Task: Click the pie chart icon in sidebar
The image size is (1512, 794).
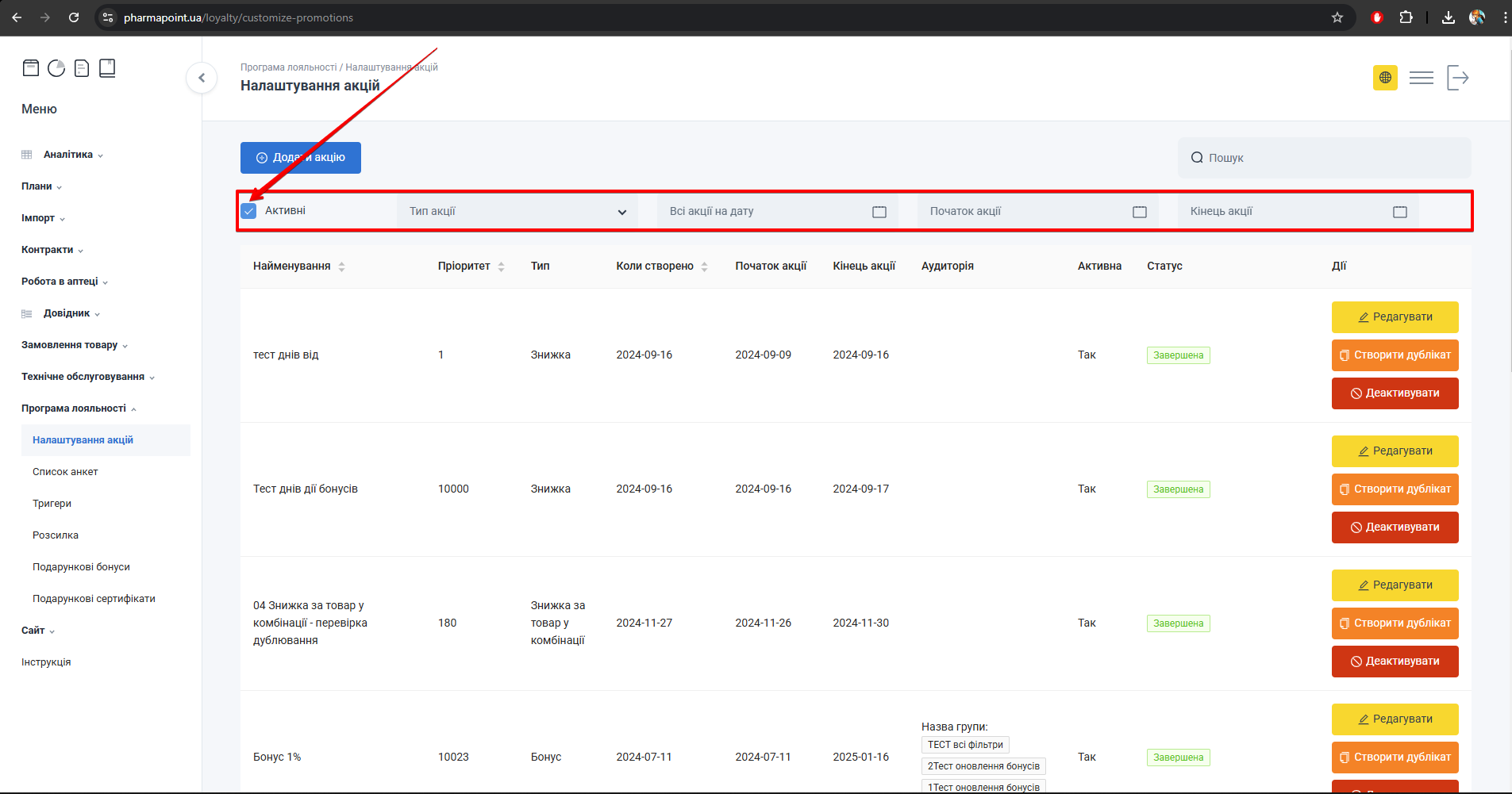Action: pos(56,68)
